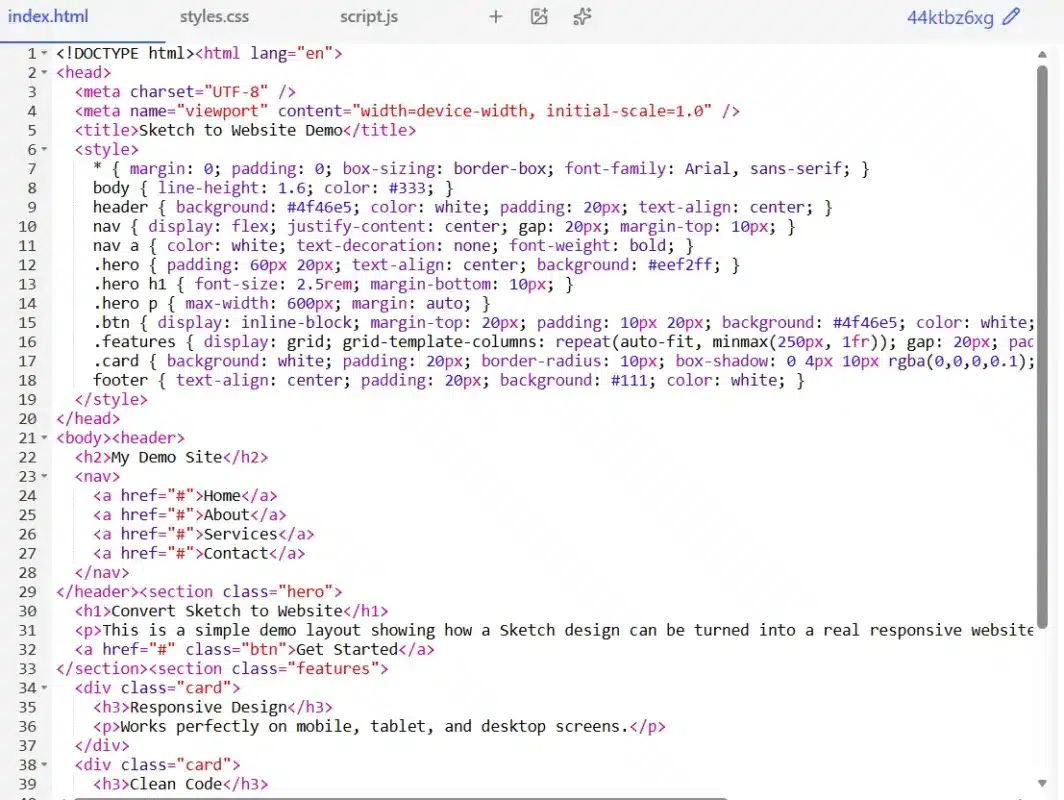Viewport: 1064px width, 800px height.
Task: Click the 'Services' link text on line 26
Action: [x=240, y=535]
